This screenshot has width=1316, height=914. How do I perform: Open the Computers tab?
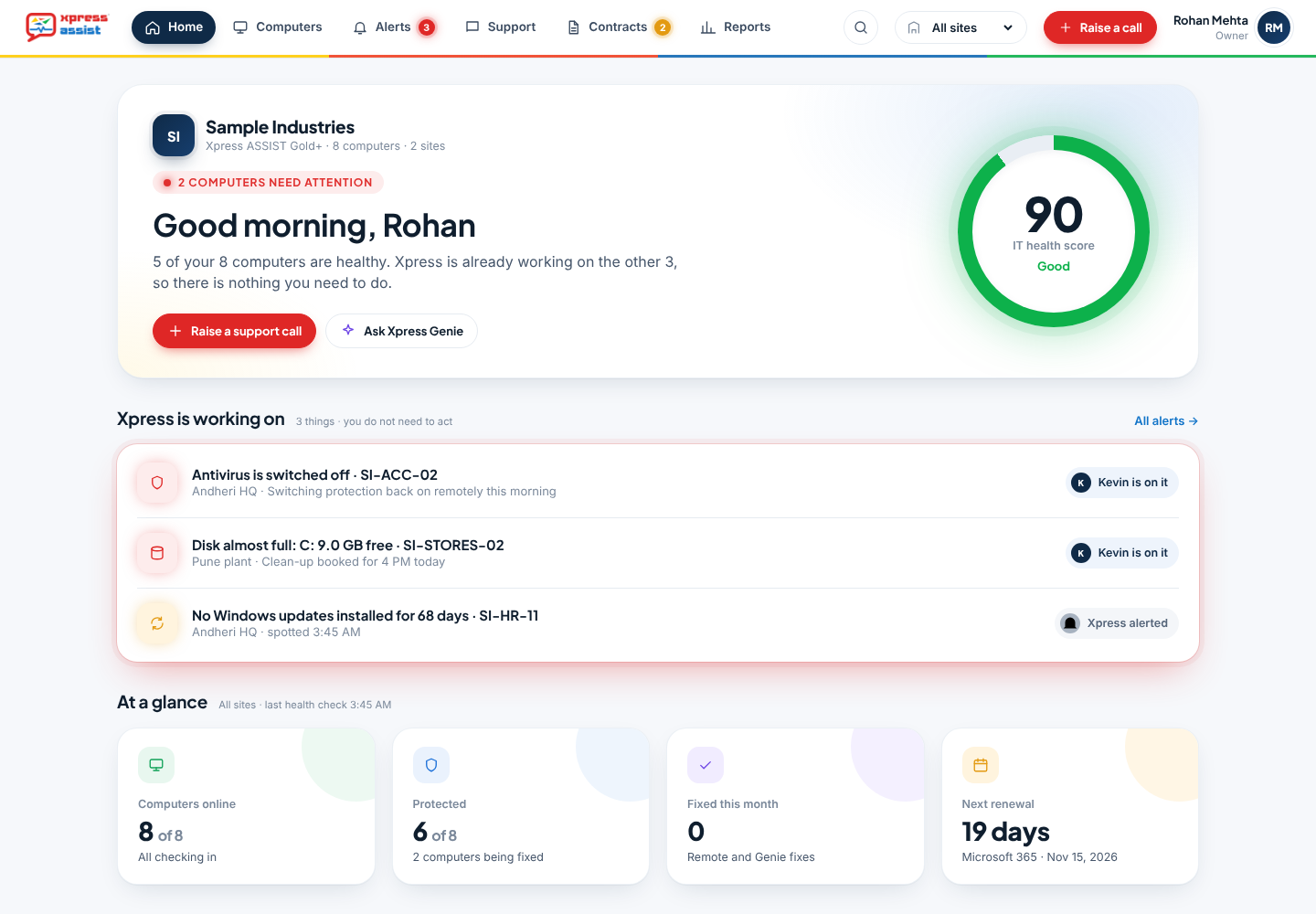278,27
